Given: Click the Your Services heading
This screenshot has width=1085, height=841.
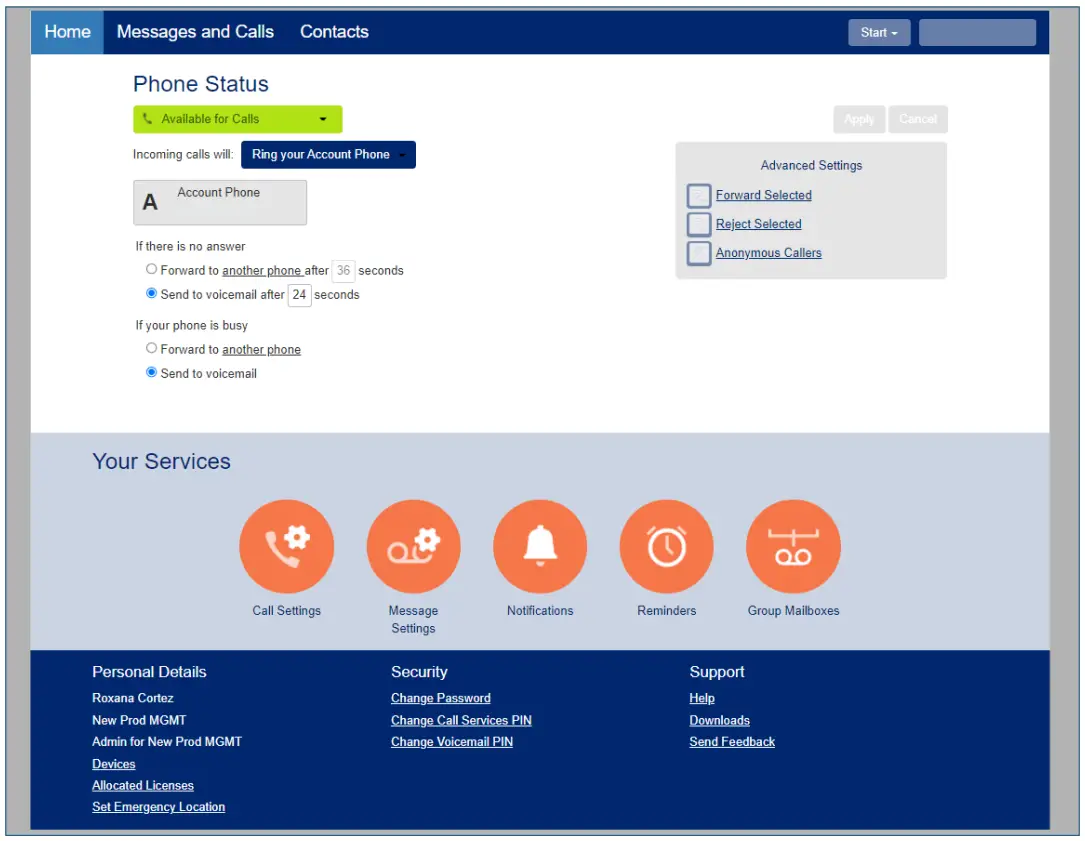Looking at the screenshot, I should point(161,462).
